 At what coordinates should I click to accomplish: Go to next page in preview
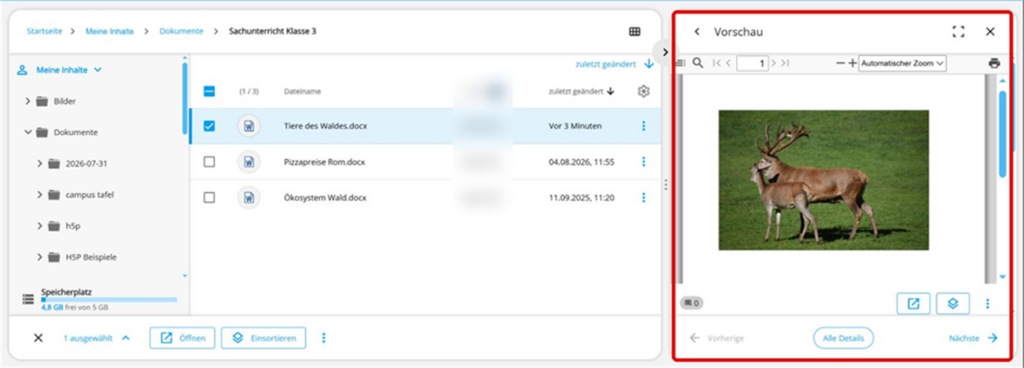point(774,63)
